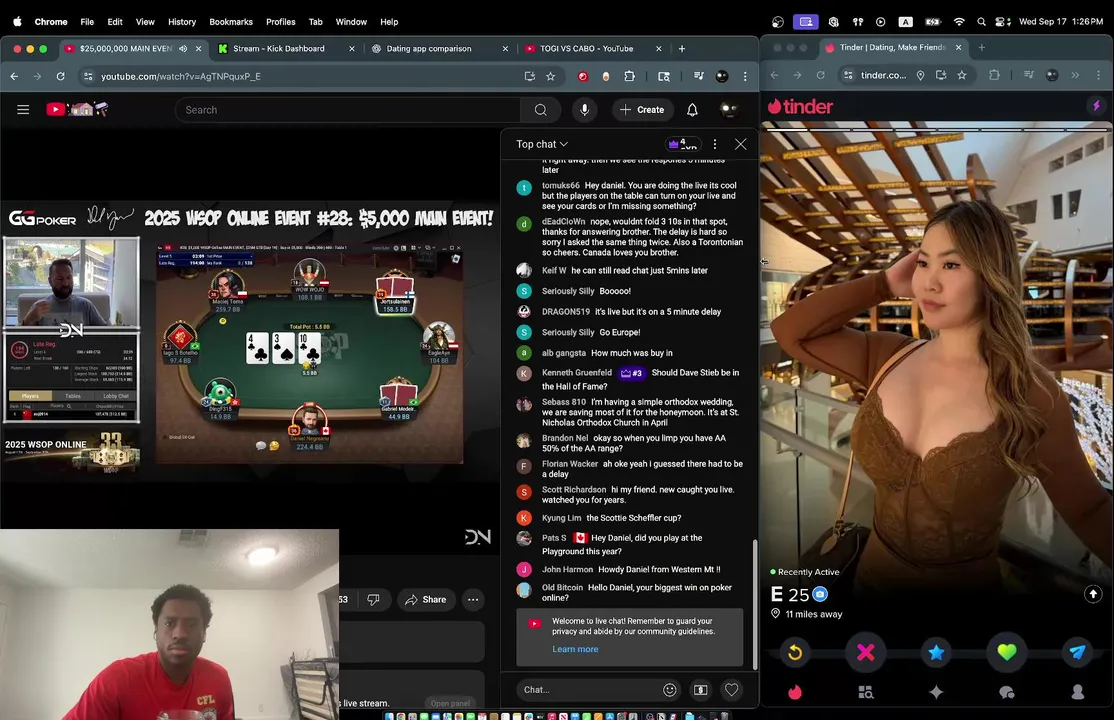
Task: Open more actions ellipsis next to Share
Action: tap(473, 599)
